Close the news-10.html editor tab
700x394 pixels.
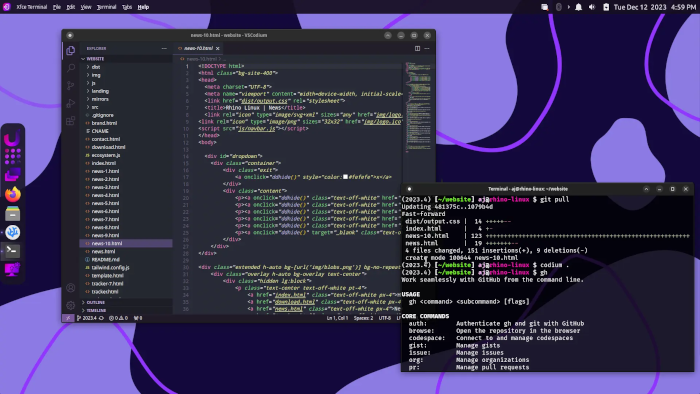tap(218, 48)
